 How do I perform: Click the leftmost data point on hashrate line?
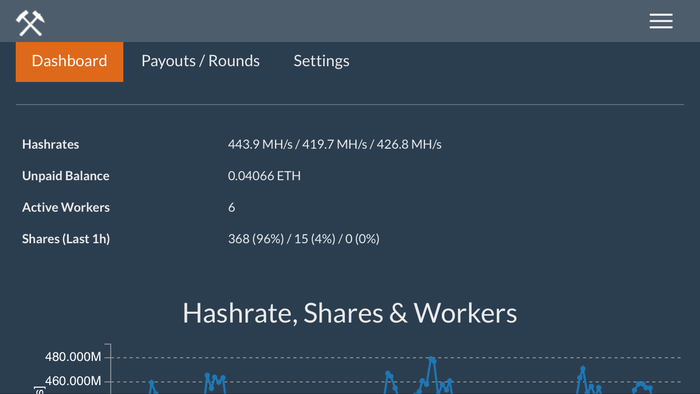(151, 383)
